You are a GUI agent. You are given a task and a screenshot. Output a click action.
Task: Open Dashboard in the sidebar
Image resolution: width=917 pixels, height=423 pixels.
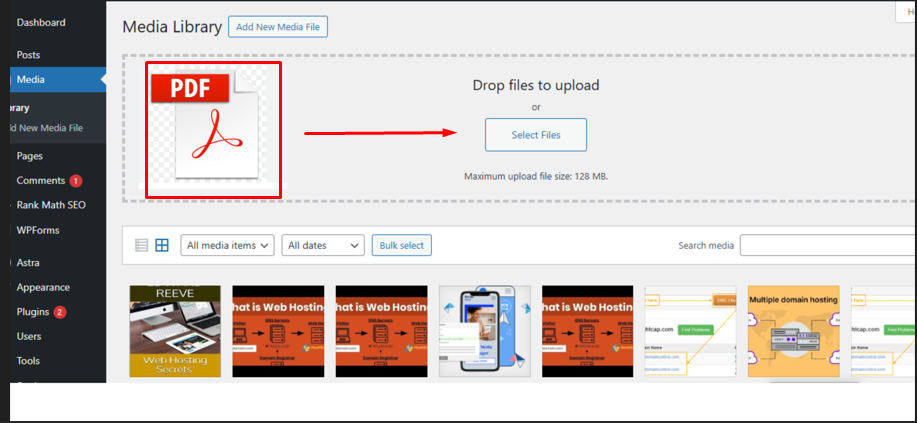(41, 23)
